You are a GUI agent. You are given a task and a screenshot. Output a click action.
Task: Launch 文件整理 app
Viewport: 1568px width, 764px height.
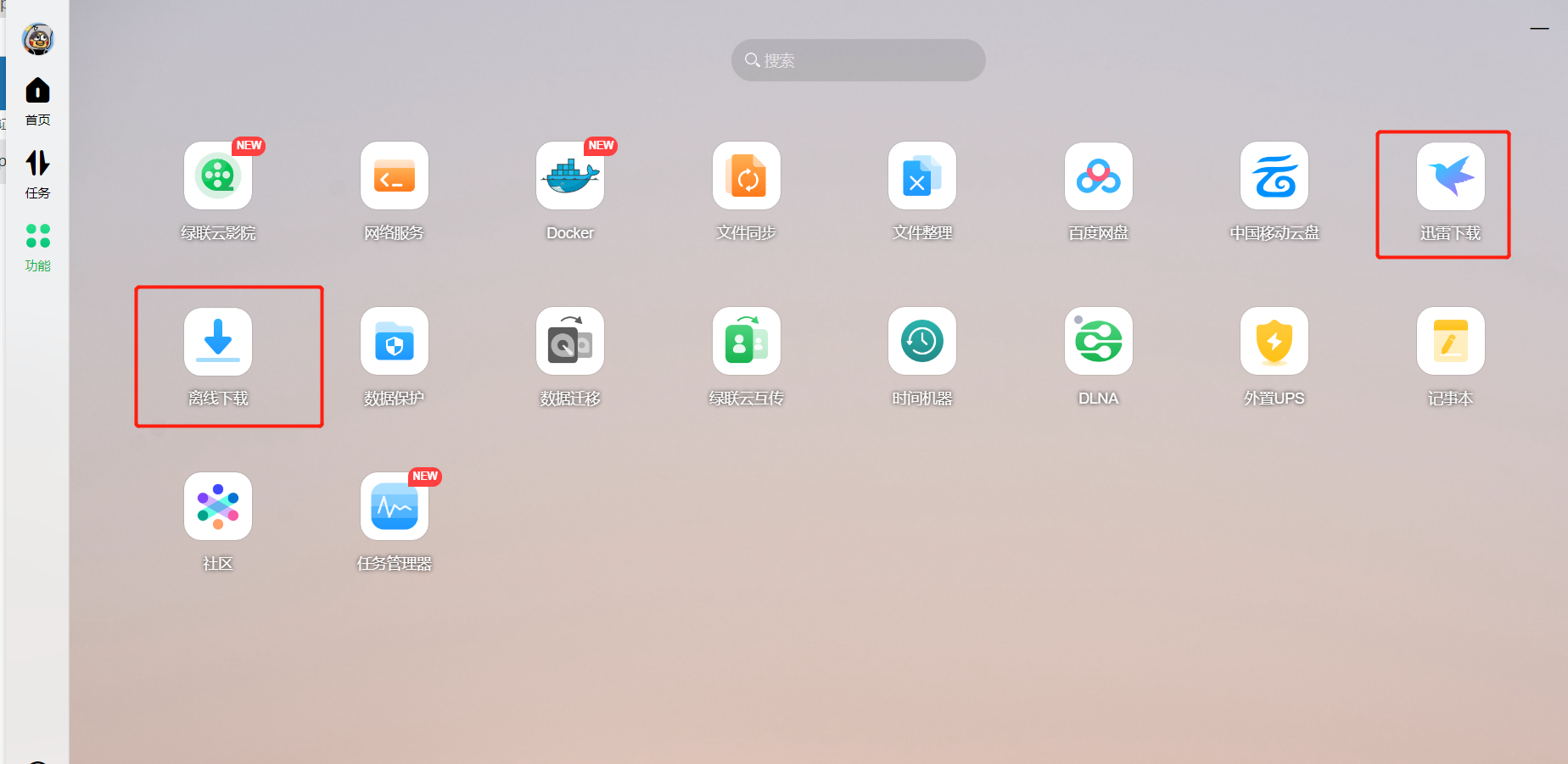pos(922,176)
